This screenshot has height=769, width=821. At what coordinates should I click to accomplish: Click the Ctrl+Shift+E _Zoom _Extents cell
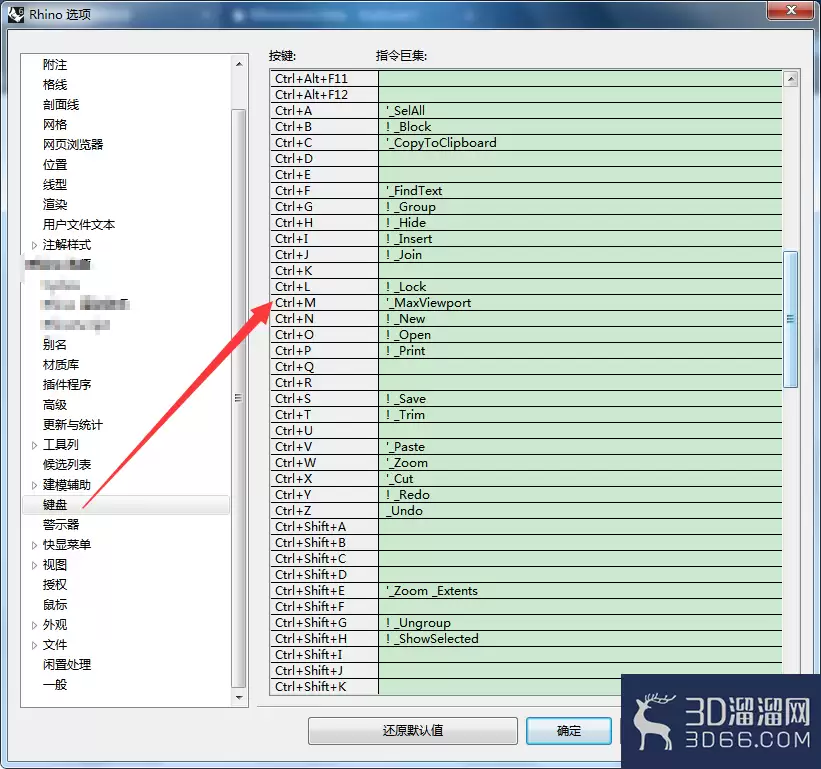click(x=580, y=591)
